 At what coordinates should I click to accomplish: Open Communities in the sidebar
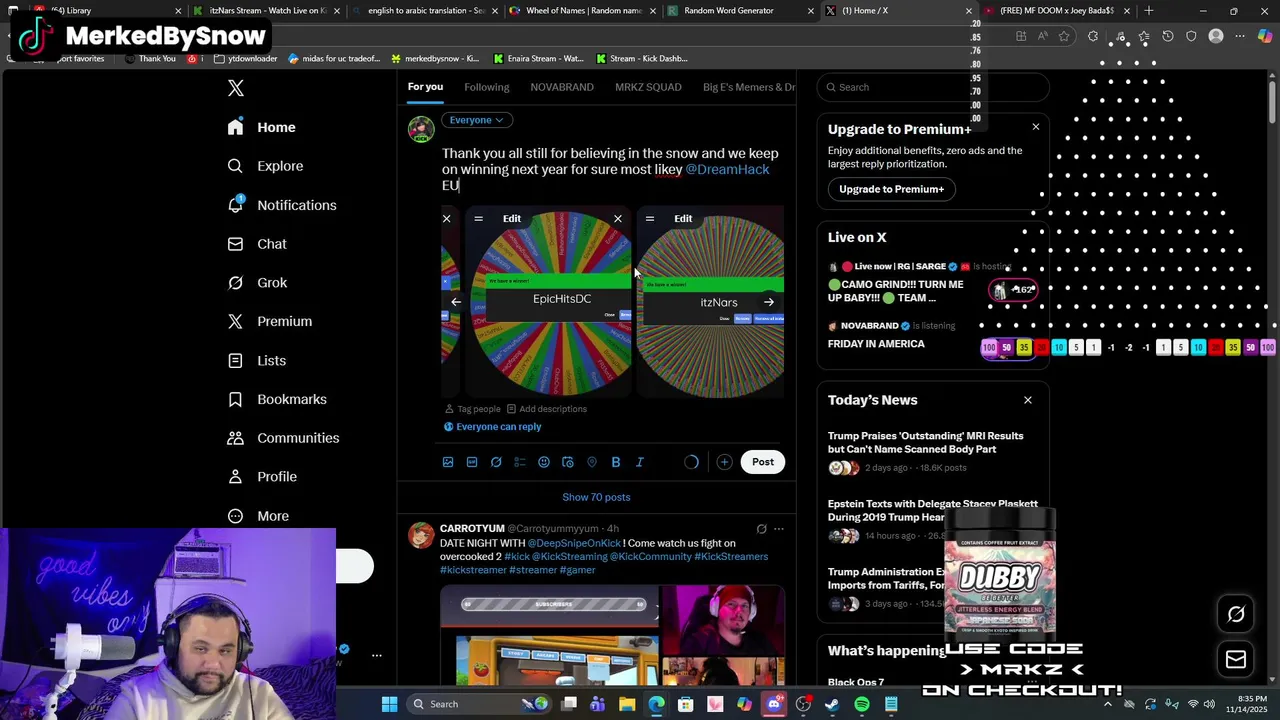283,438
